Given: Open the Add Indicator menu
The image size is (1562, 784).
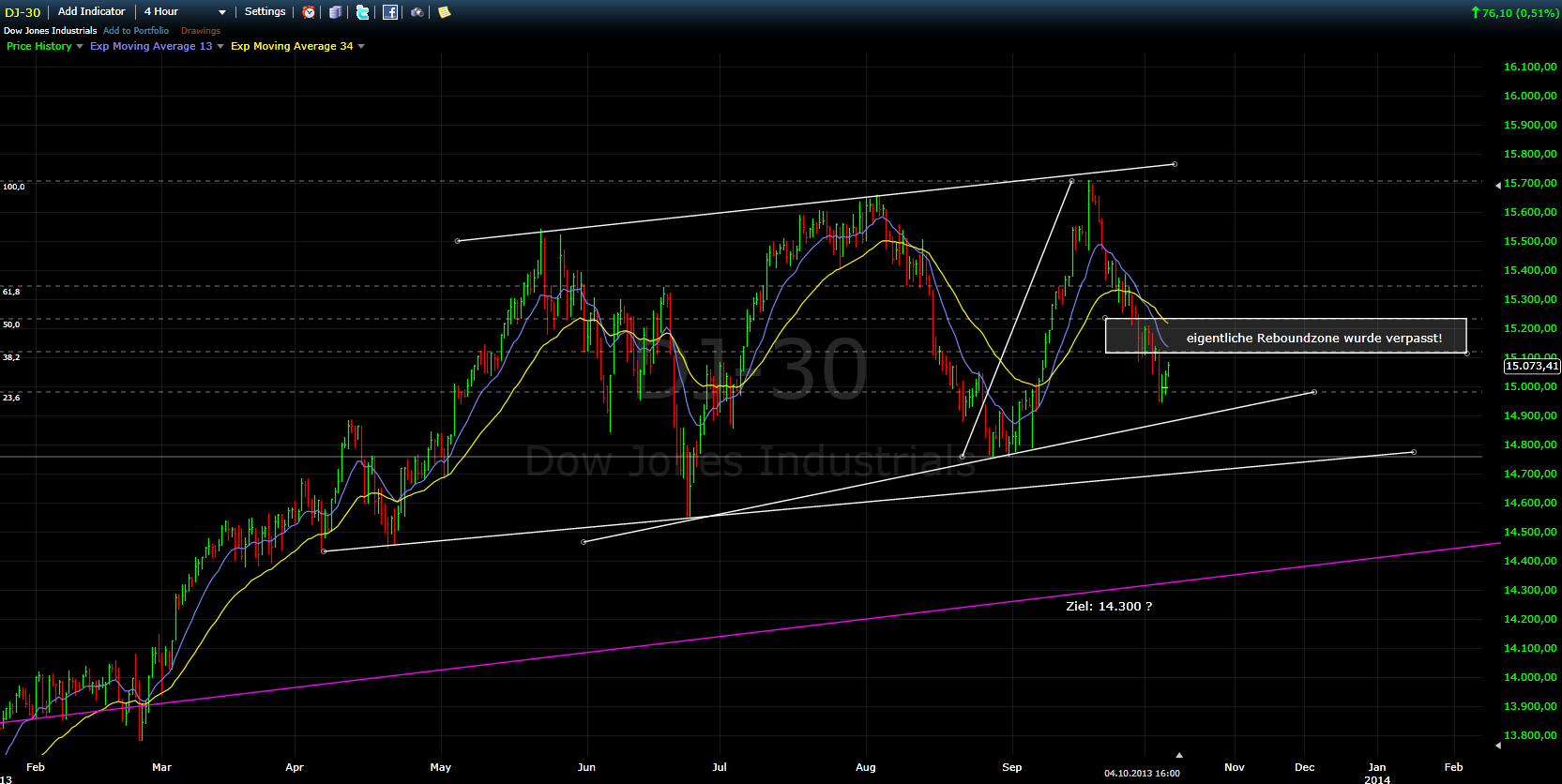Looking at the screenshot, I should [91, 12].
